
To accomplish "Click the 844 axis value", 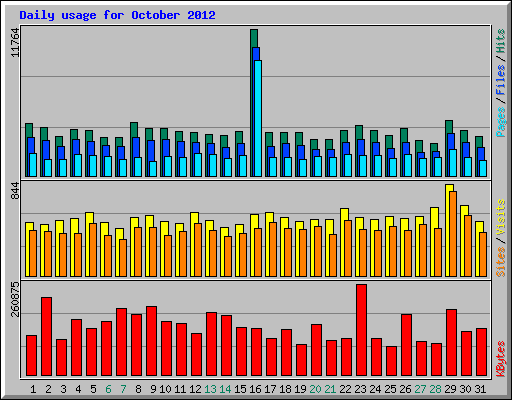I will pyautogui.click(x=15, y=191).
